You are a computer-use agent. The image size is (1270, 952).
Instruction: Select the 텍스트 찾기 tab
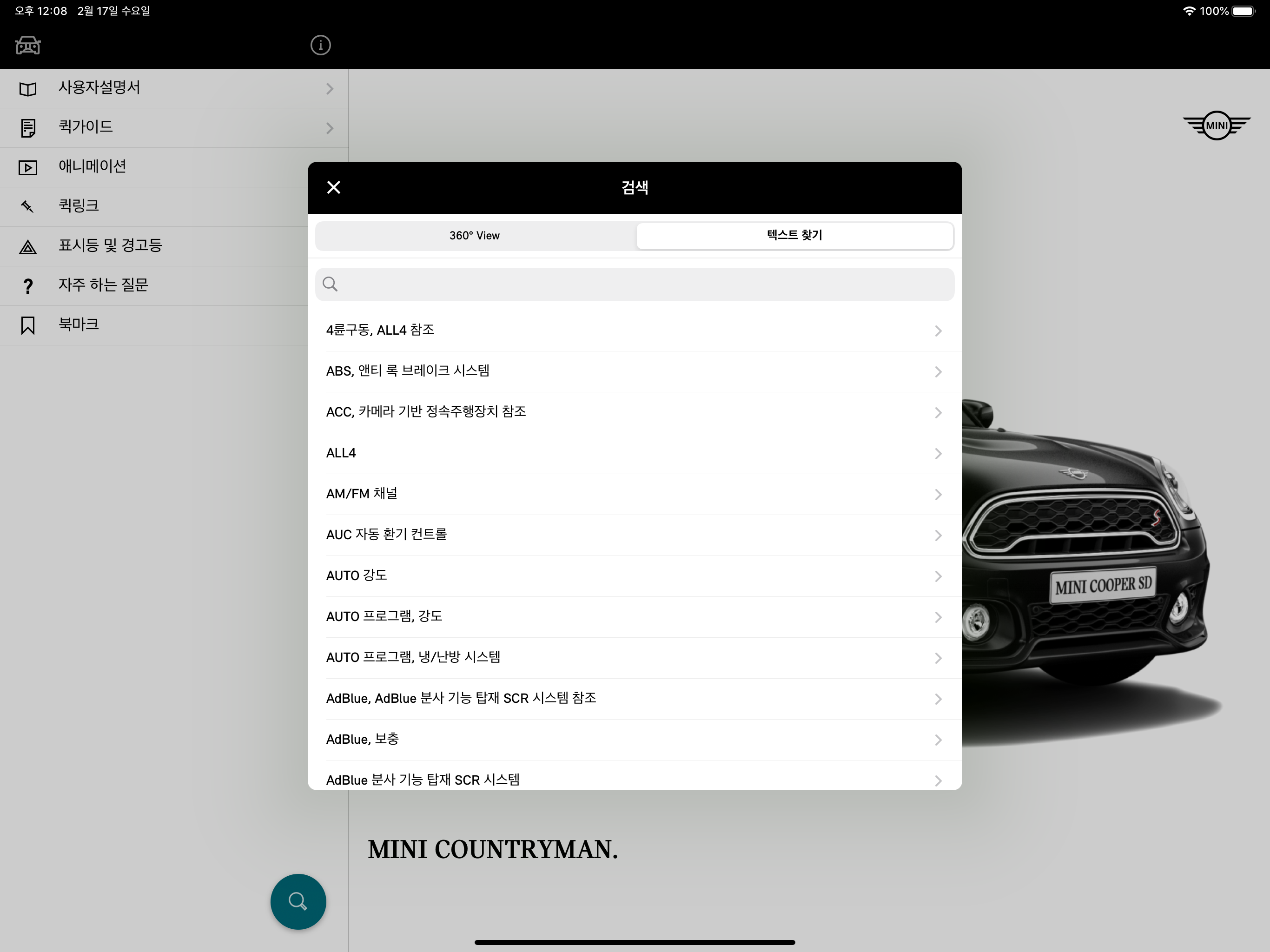(x=794, y=235)
